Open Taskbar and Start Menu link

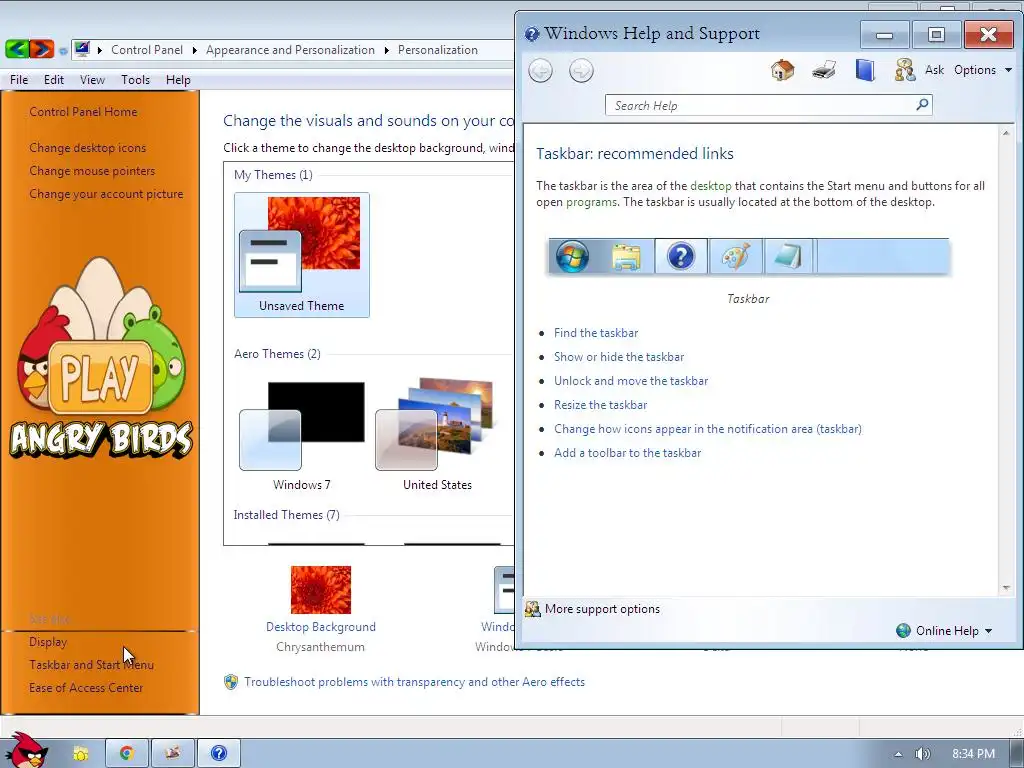click(91, 665)
